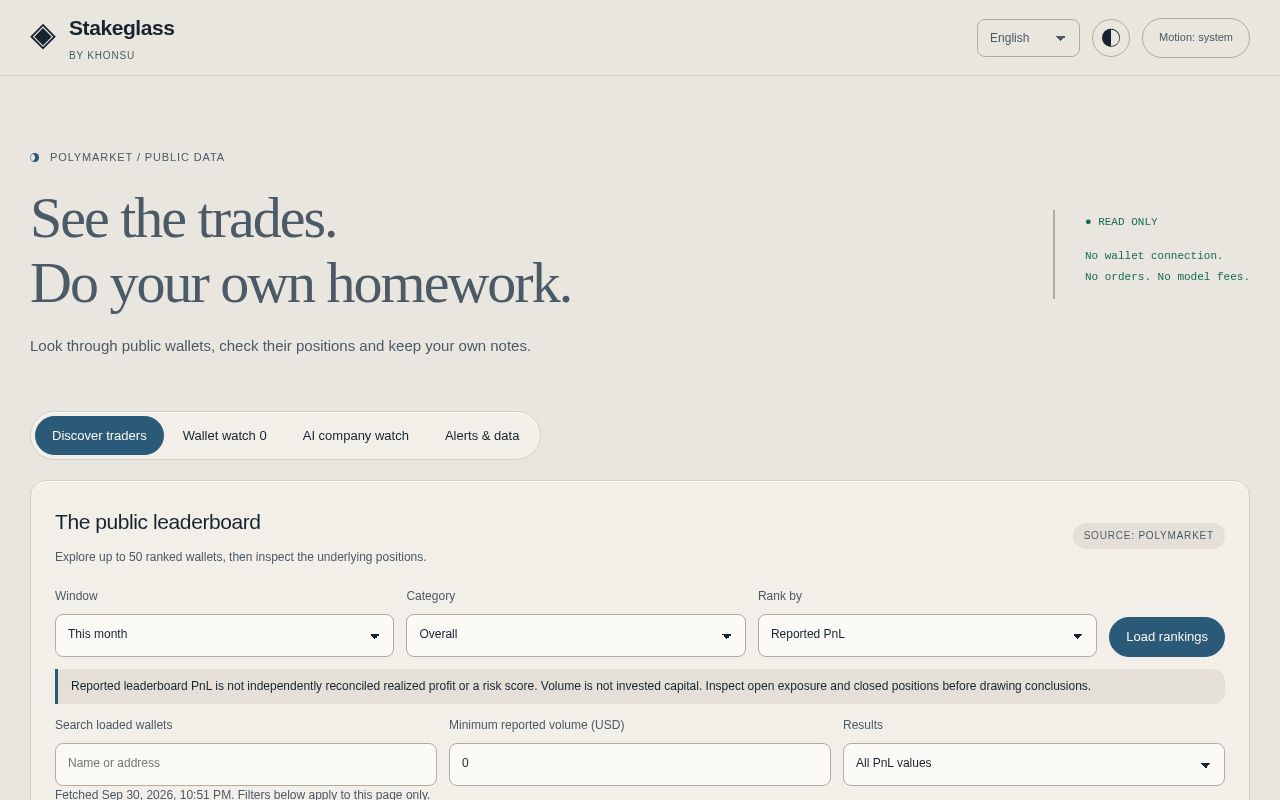Click the Reported leaderboard PnL disclaimer notice
This screenshot has width=1280, height=800.
click(x=640, y=686)
